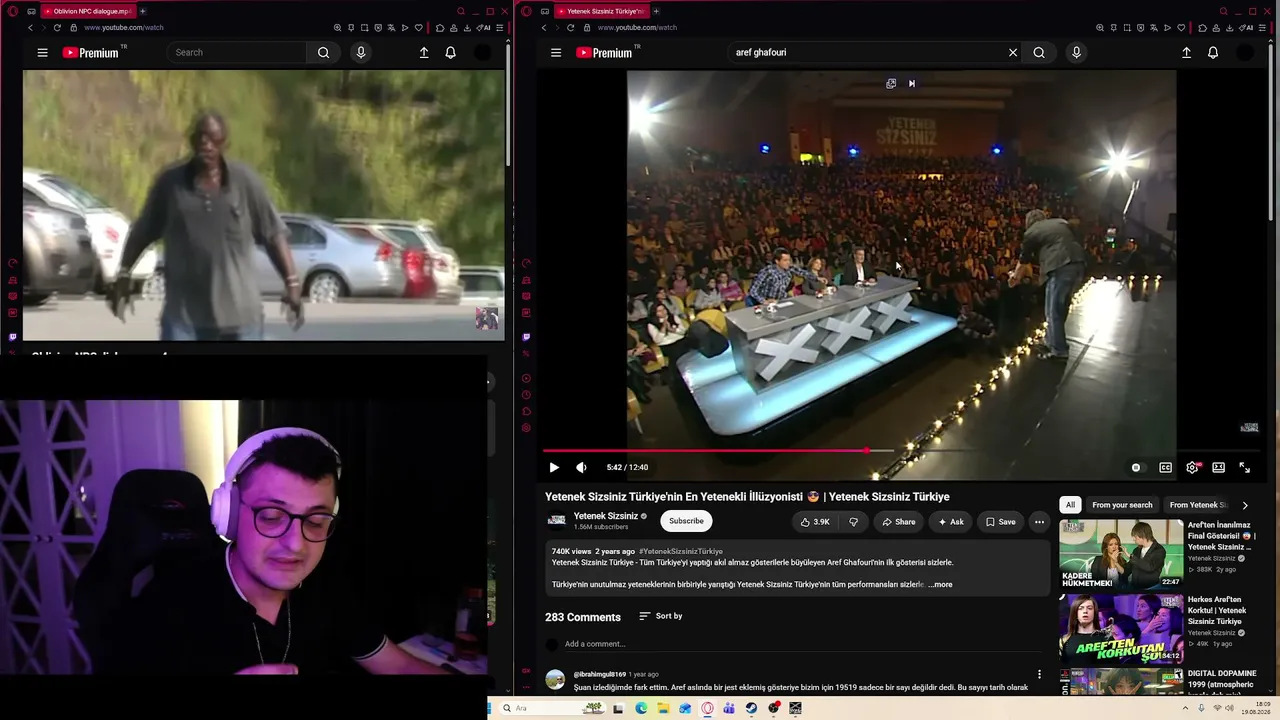Open video player settings gear
The image size is (1280, 720).
click(x=1192, y=467)
